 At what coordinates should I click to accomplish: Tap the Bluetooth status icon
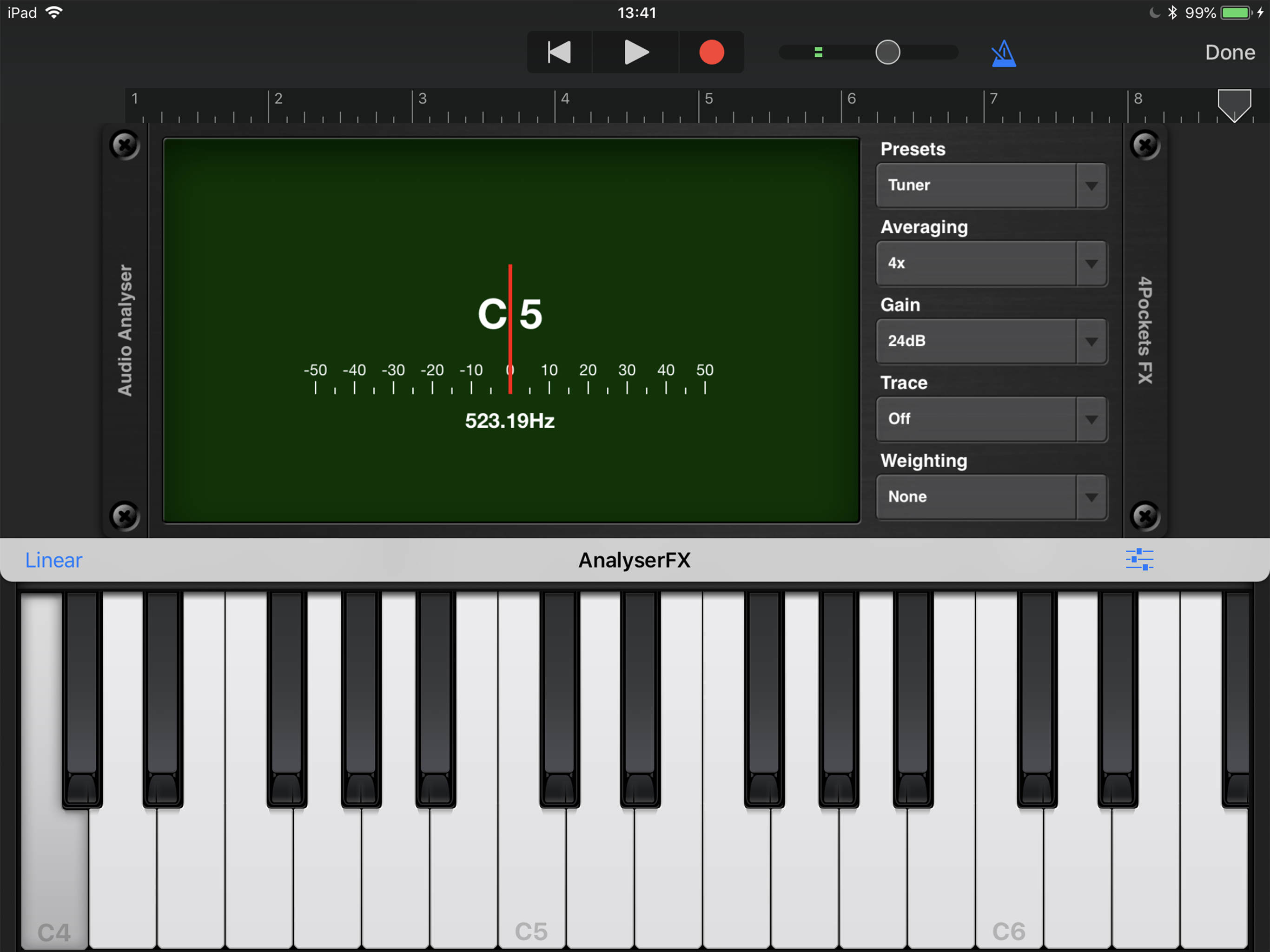(1172, 13)
